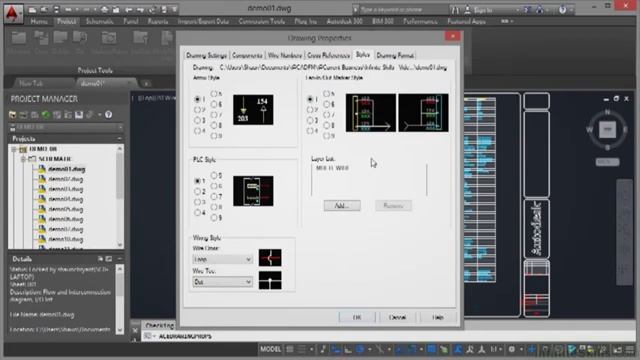This screenshot has width=640, height=360.
Task: Collapse the Details section
Action: pos(119,259)
